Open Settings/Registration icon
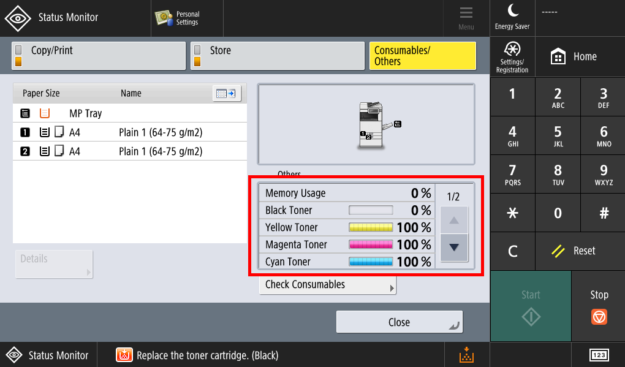This screenshot has height=367, width=625. 512,49
